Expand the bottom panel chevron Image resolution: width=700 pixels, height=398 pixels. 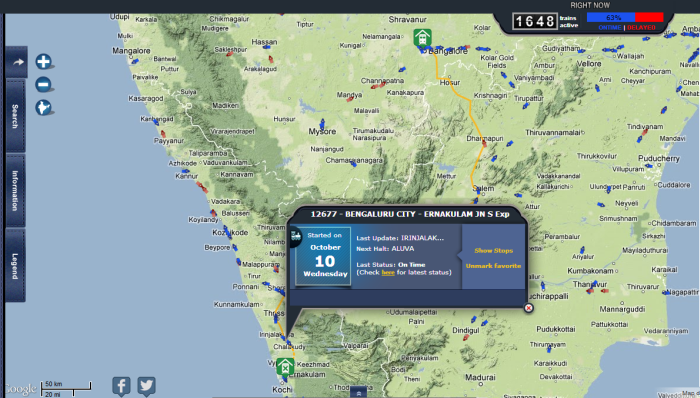point(358,392)
